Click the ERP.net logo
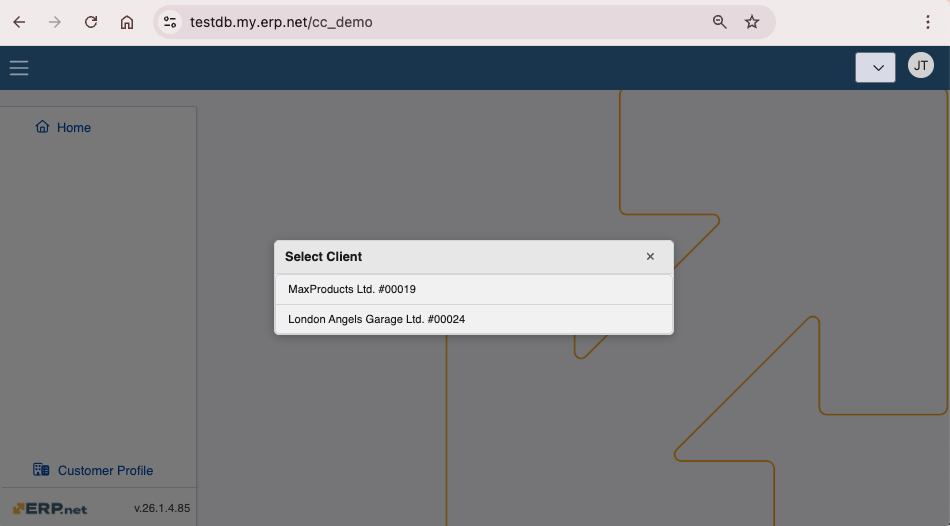Screen dimensions: 950x526 coord(50,509)
